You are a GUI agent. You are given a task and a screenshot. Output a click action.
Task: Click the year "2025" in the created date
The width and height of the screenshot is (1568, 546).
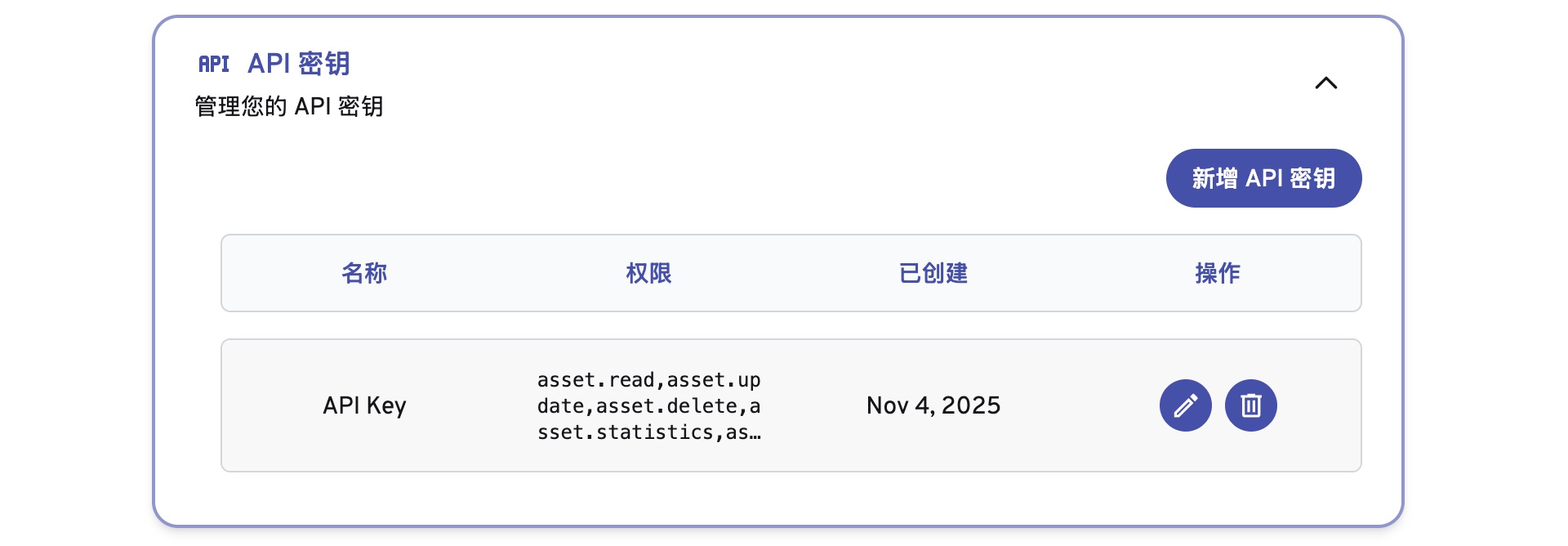[x=970, y=405]
